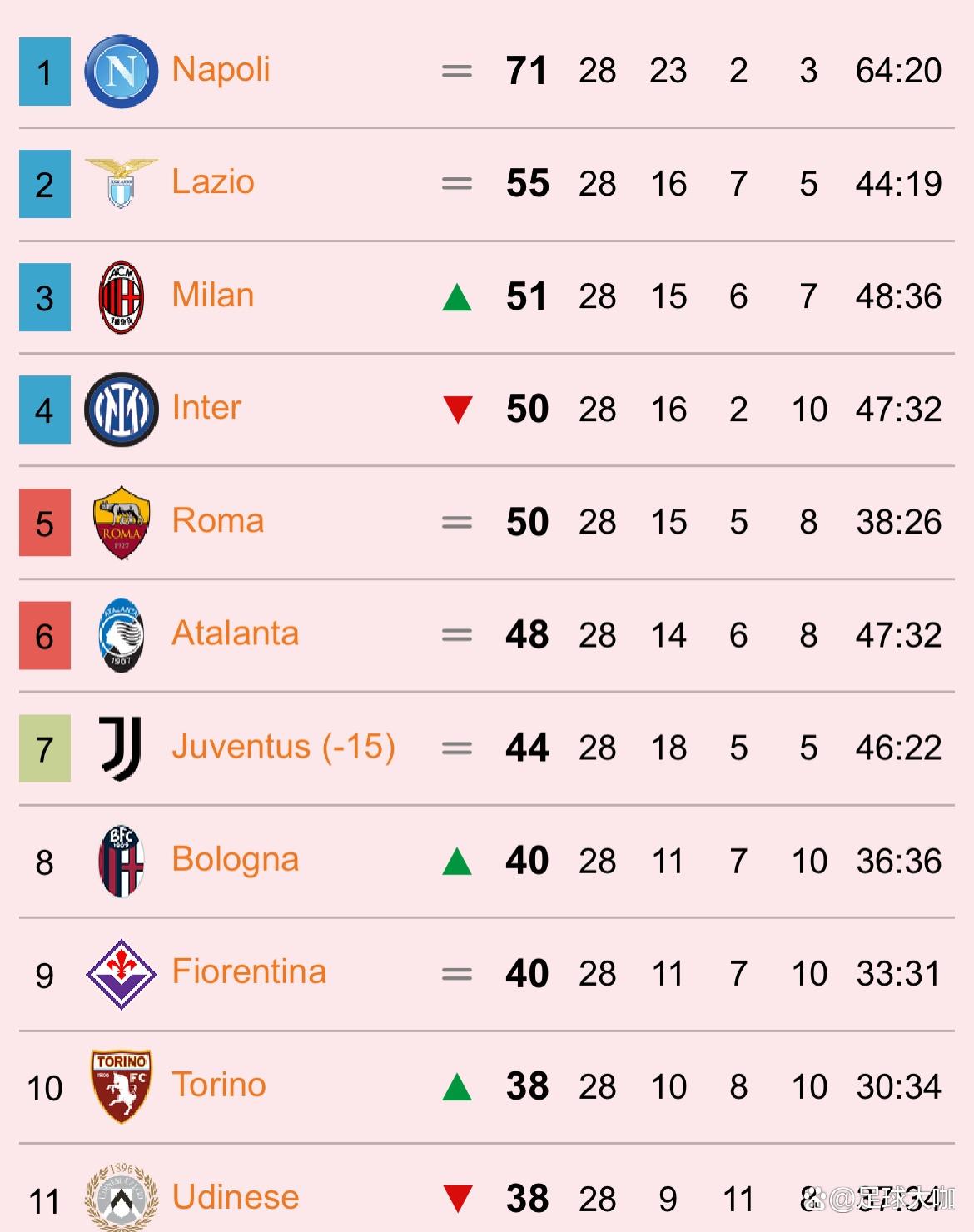Tap the Inter club logo
The width and height of the screenshot is (974, 1232).
click(122, 410)
